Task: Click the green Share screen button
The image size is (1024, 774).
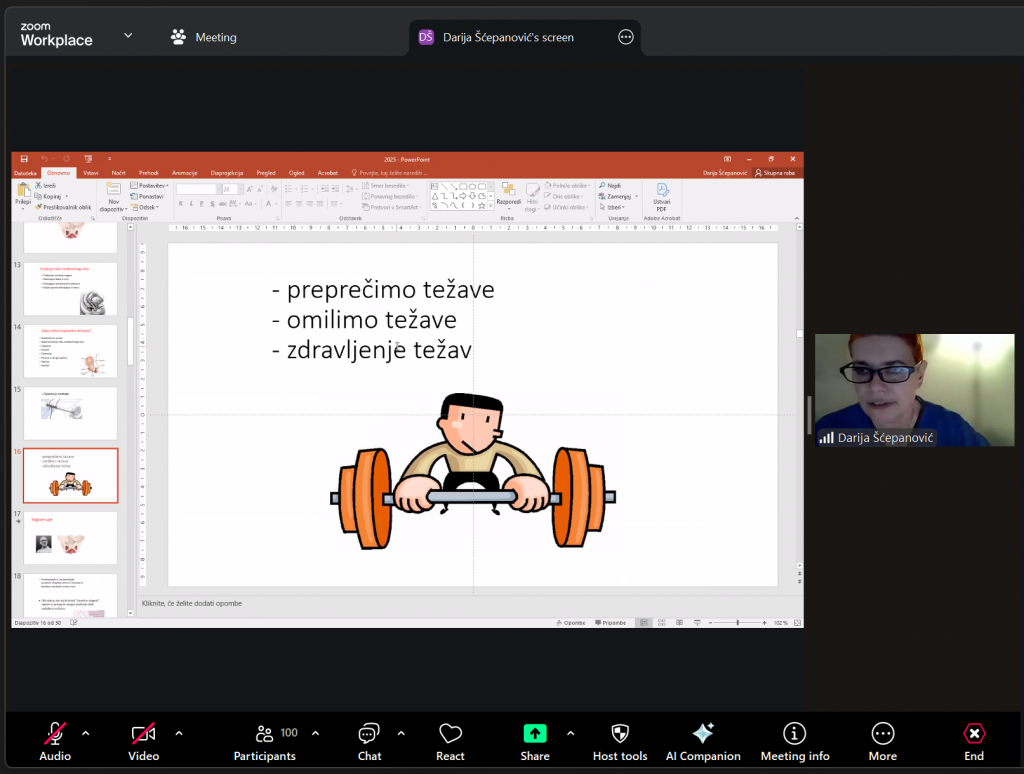Action: [x=535, y=740]
